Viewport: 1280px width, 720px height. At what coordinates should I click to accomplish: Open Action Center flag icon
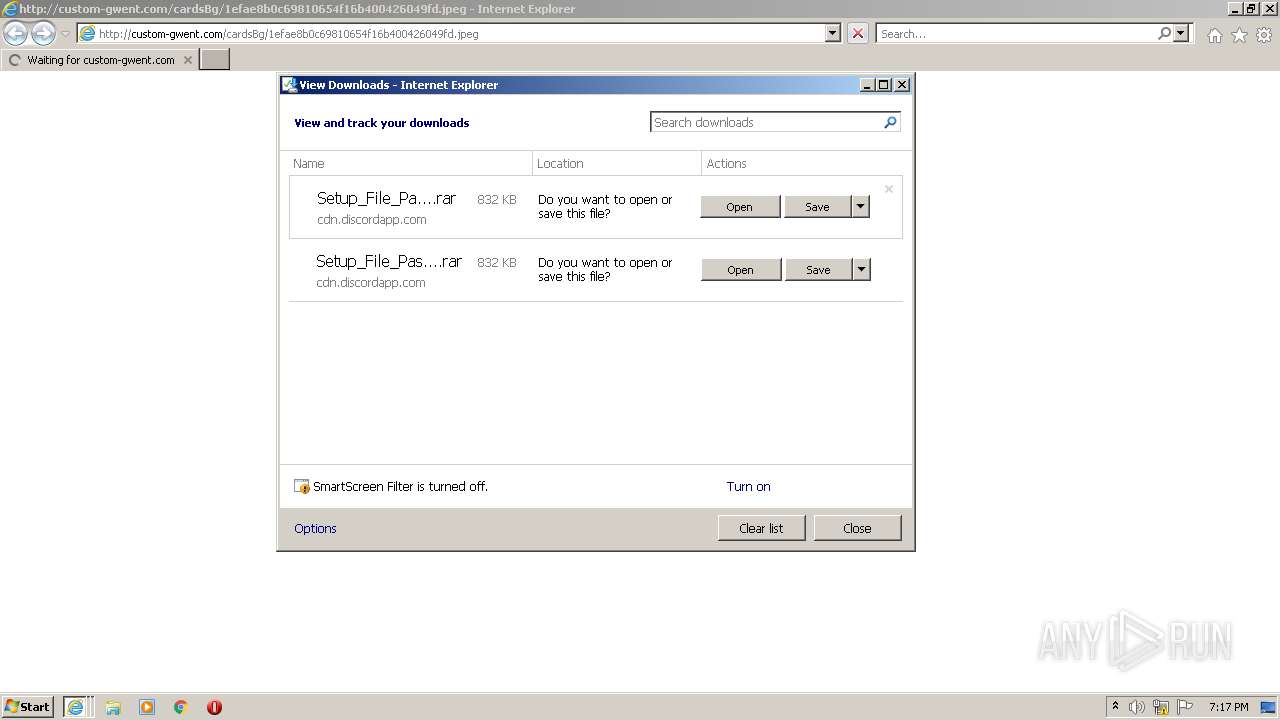coord(1185,707)
